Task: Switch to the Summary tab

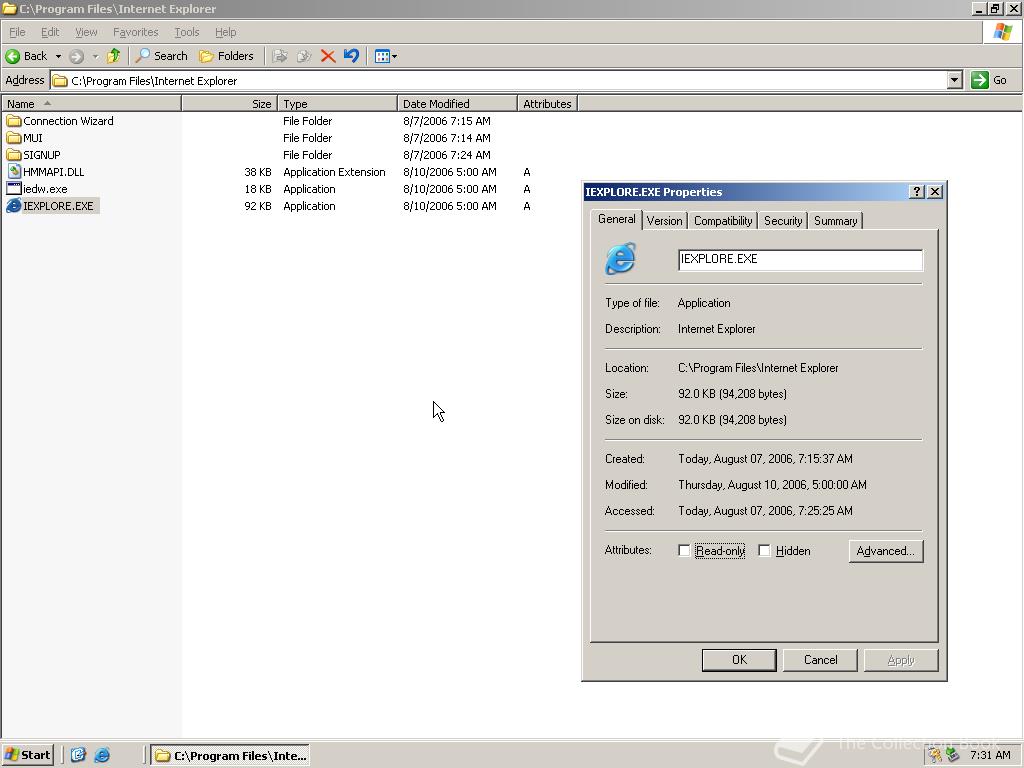Action: [x=835, y=221]
